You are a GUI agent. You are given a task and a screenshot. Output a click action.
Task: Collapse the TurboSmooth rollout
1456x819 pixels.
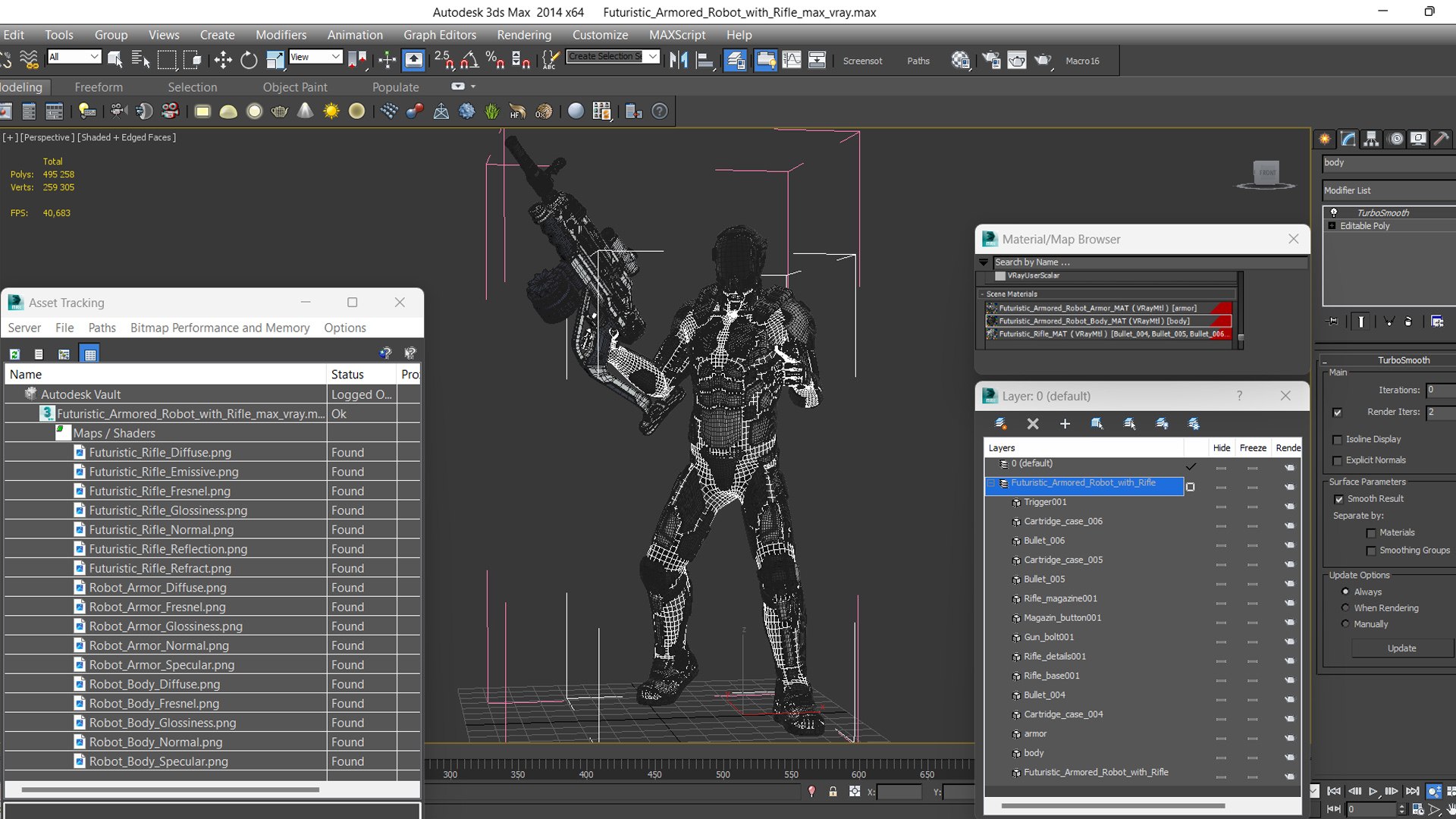[1324, 361]
